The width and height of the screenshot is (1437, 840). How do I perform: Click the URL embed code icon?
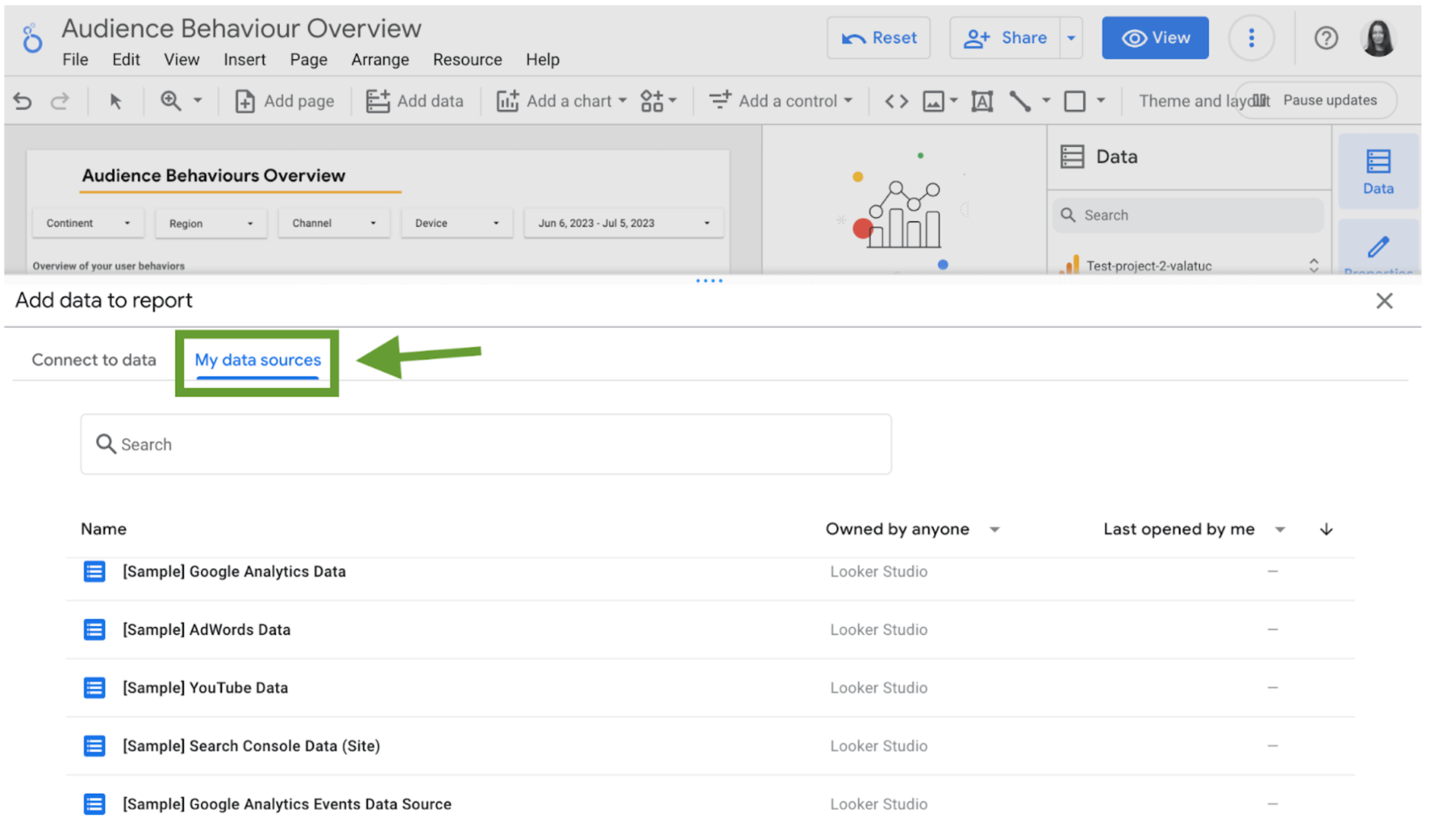click(896, 101)
